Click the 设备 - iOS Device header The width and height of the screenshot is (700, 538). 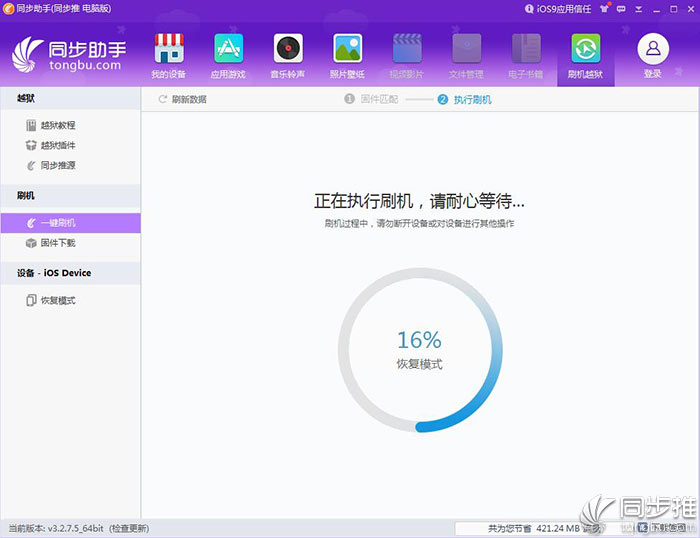tap(71, 273)
